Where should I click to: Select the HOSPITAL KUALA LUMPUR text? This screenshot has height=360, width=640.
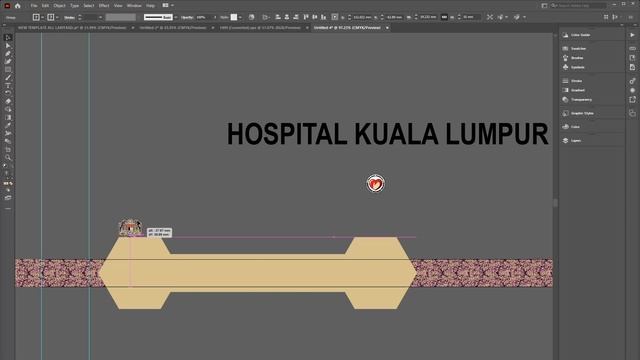coord(387,134)
